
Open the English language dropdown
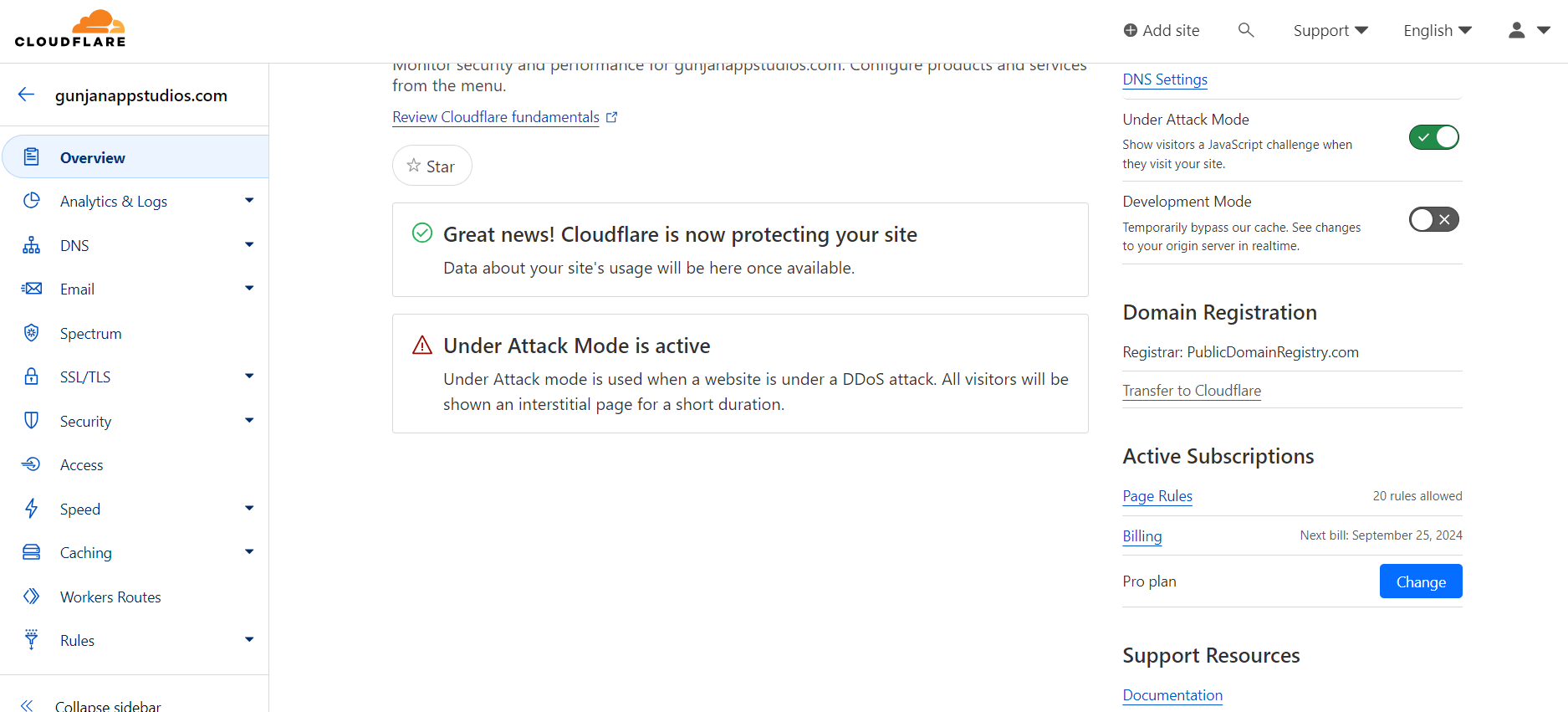(1438, 30)
